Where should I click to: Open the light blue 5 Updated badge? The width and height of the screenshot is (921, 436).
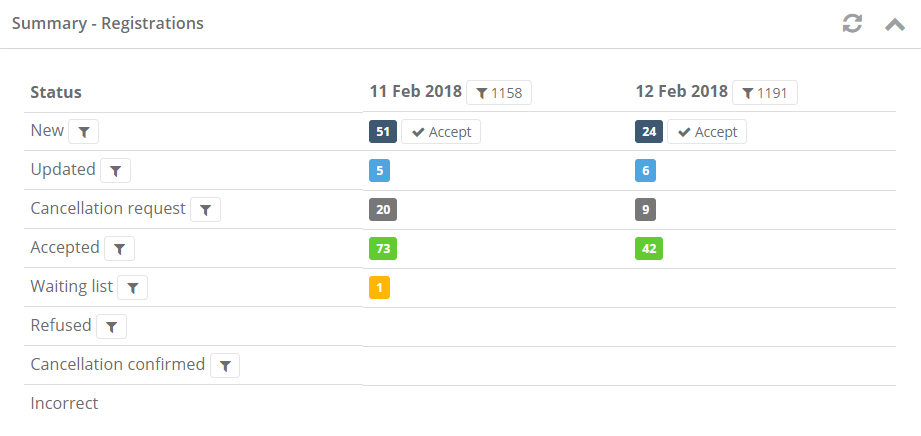tap(379, 171)
